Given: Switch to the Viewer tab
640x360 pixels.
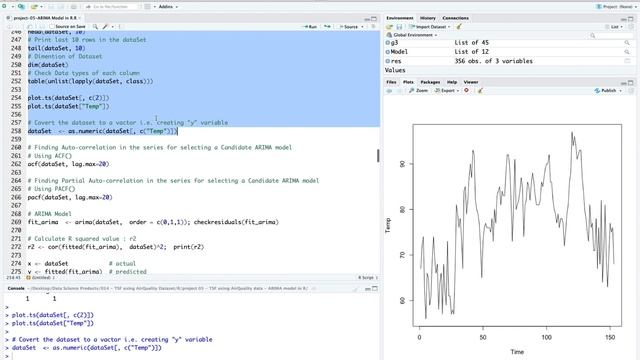Looking at the screenshot, I should pos(471,82).
